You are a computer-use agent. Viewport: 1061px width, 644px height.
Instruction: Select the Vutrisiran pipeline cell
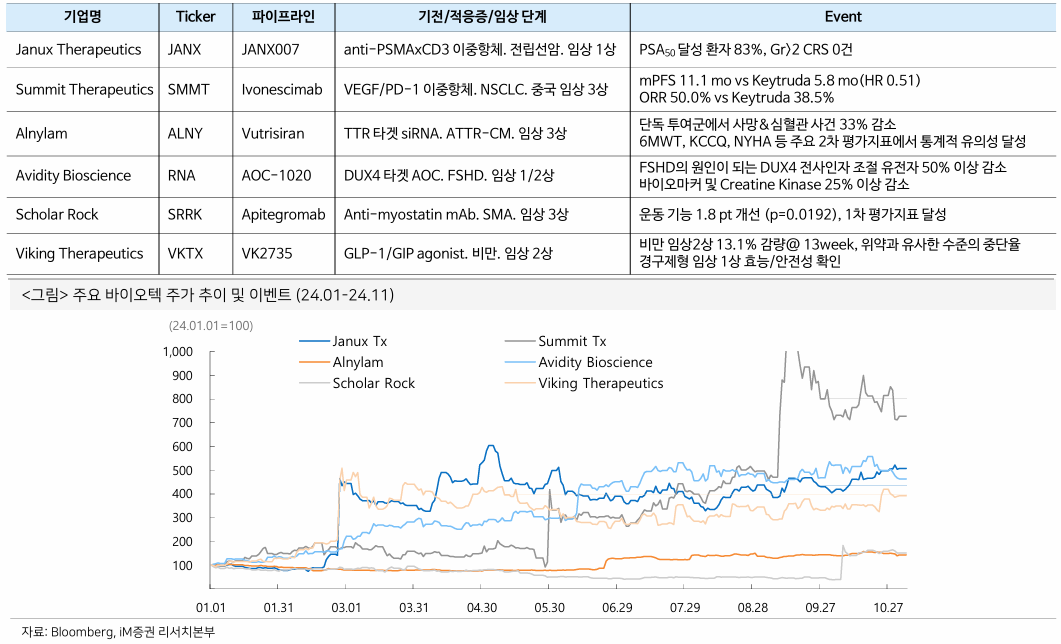(x=273, y=133)
